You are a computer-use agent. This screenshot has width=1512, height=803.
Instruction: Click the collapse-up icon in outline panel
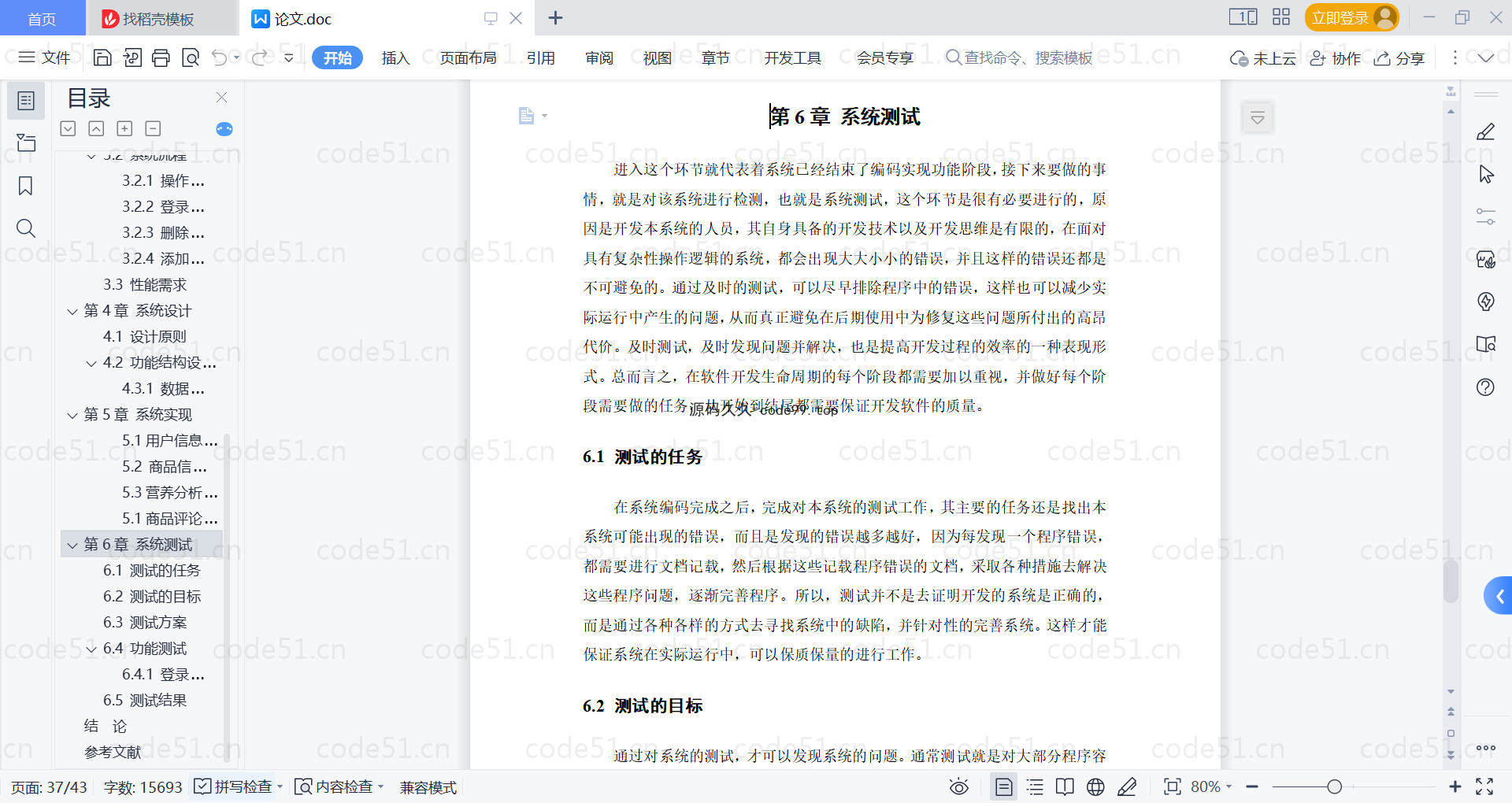click(x=96, y=128)
